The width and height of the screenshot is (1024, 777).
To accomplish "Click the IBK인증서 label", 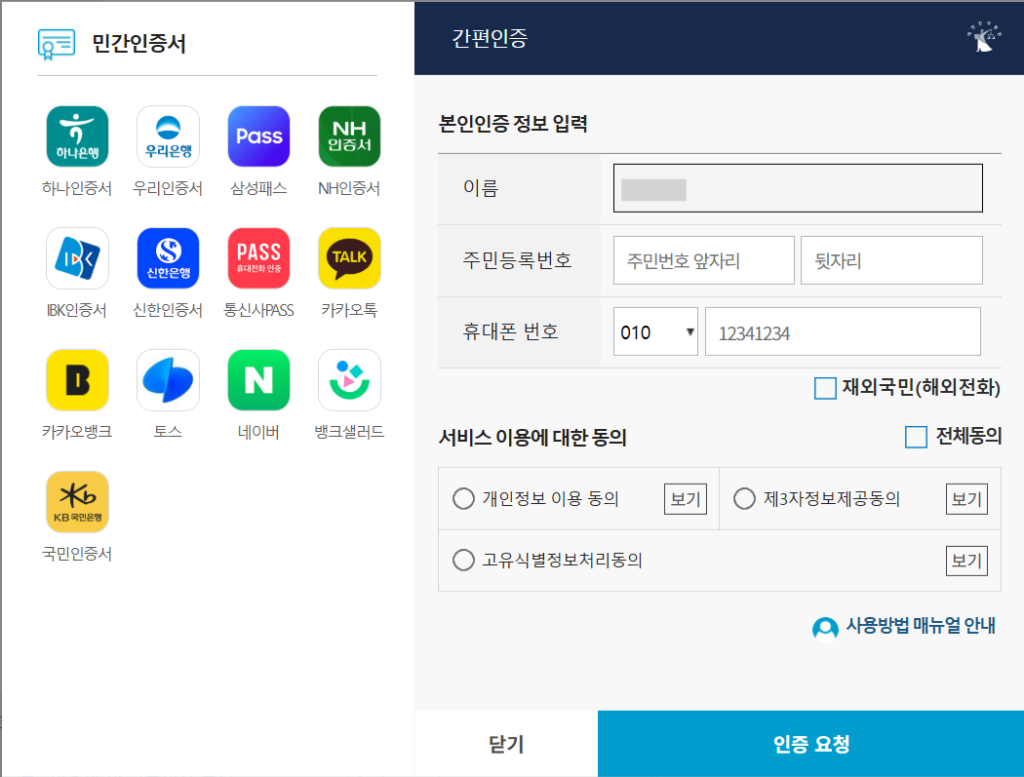I will pos(76,310).
